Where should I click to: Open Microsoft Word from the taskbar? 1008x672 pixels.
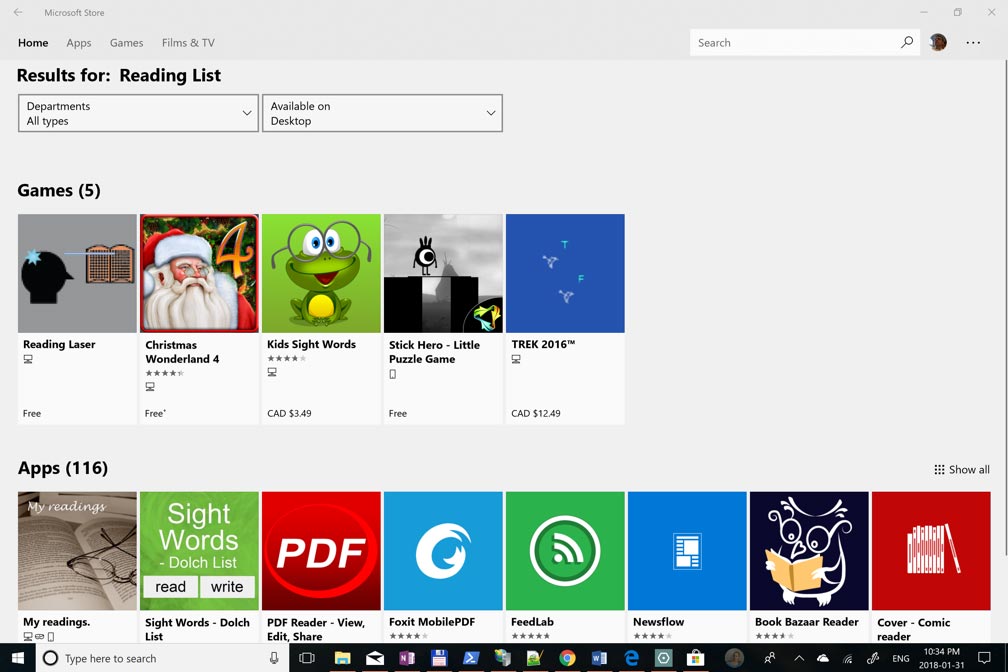coord(599,658)
